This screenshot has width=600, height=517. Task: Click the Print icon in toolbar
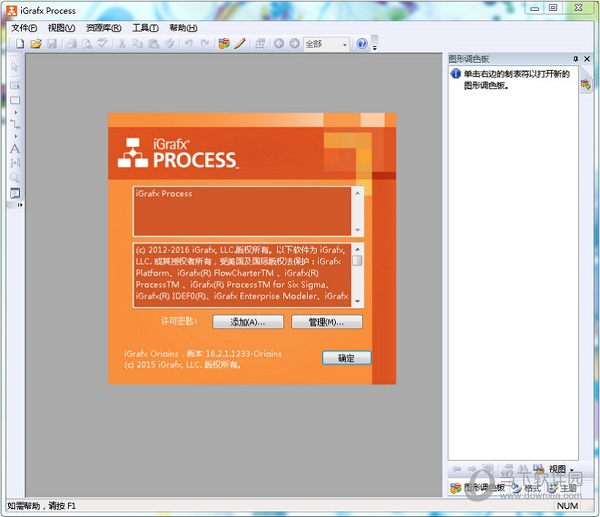[x=72, y=44]
